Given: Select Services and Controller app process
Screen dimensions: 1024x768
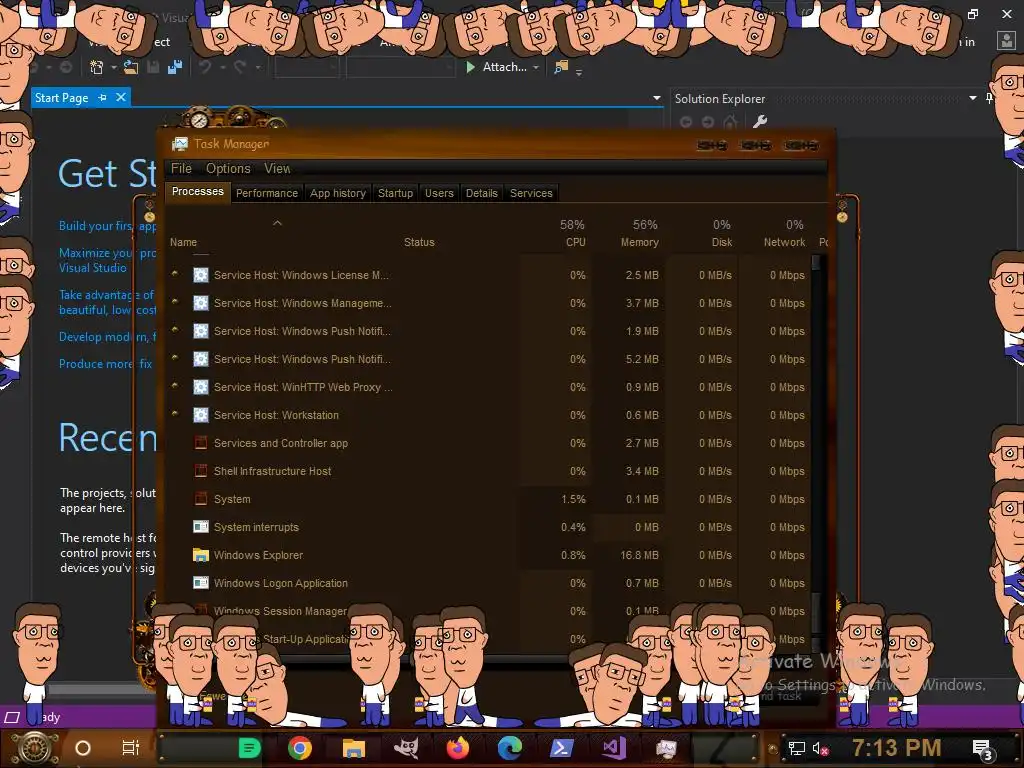Looking at the screenshot, I should click(x=488, y=443).
